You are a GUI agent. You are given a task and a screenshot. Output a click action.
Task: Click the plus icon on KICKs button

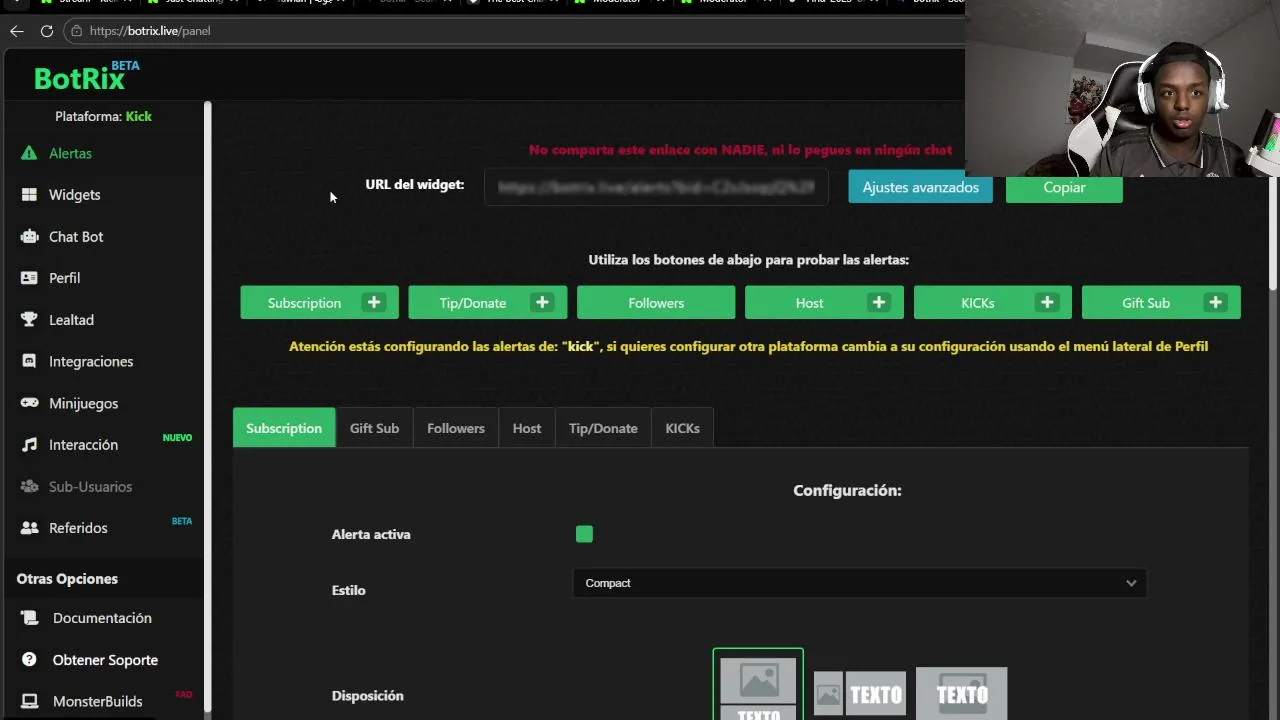click(x=1047, y=302)
